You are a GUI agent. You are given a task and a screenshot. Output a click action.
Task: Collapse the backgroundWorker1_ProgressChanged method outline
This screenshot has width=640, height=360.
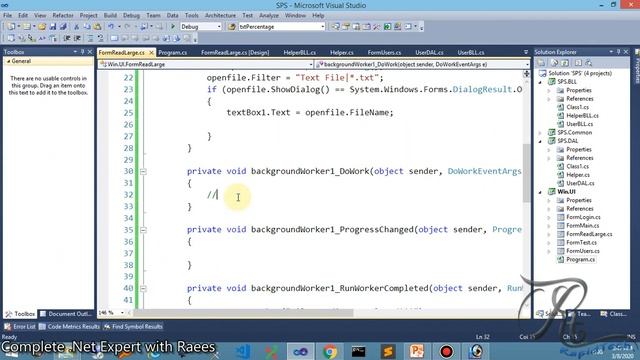pyautogui.click(x=143, y=230)
